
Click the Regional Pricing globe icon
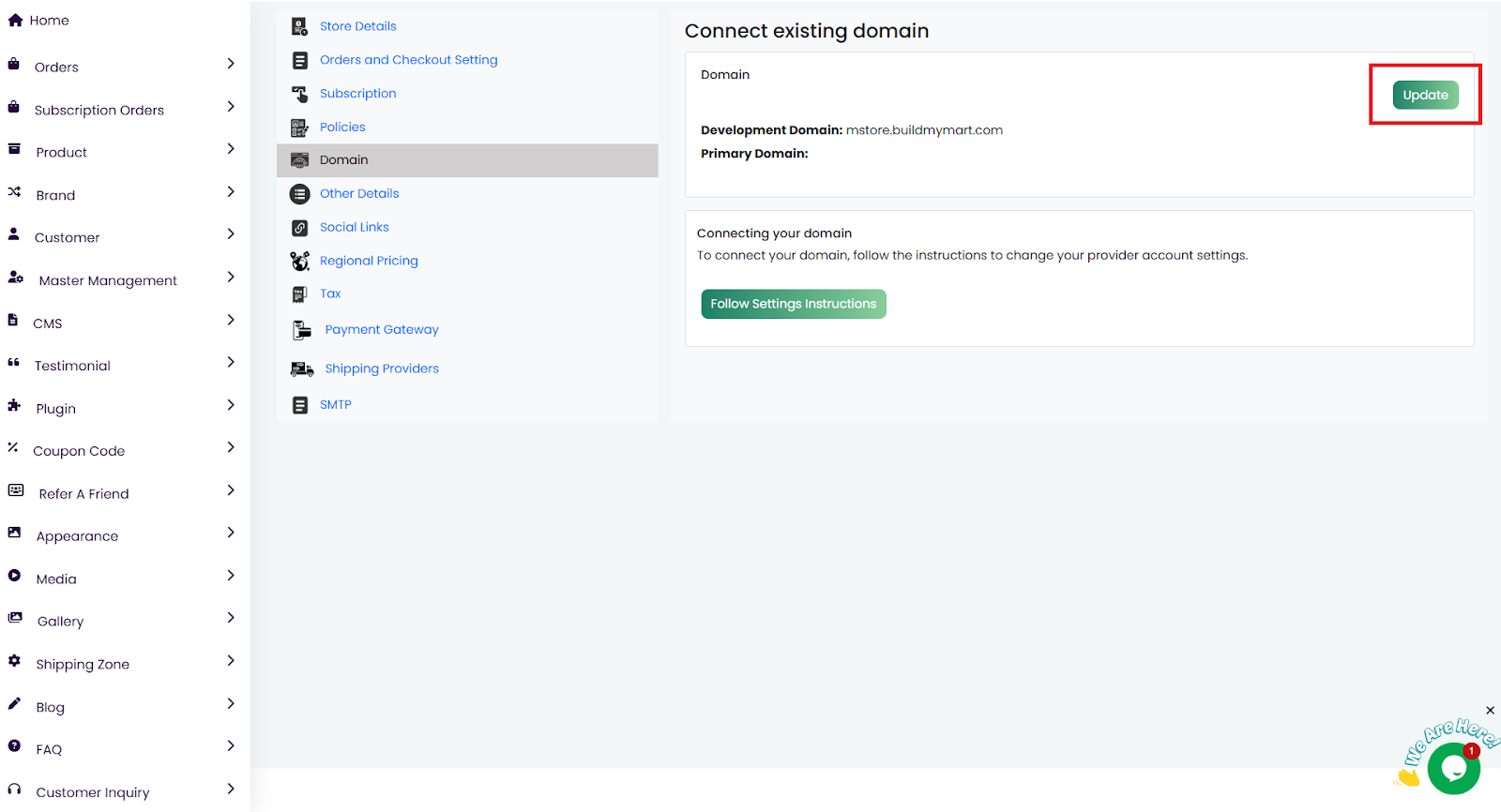click(x=299, y=261)
